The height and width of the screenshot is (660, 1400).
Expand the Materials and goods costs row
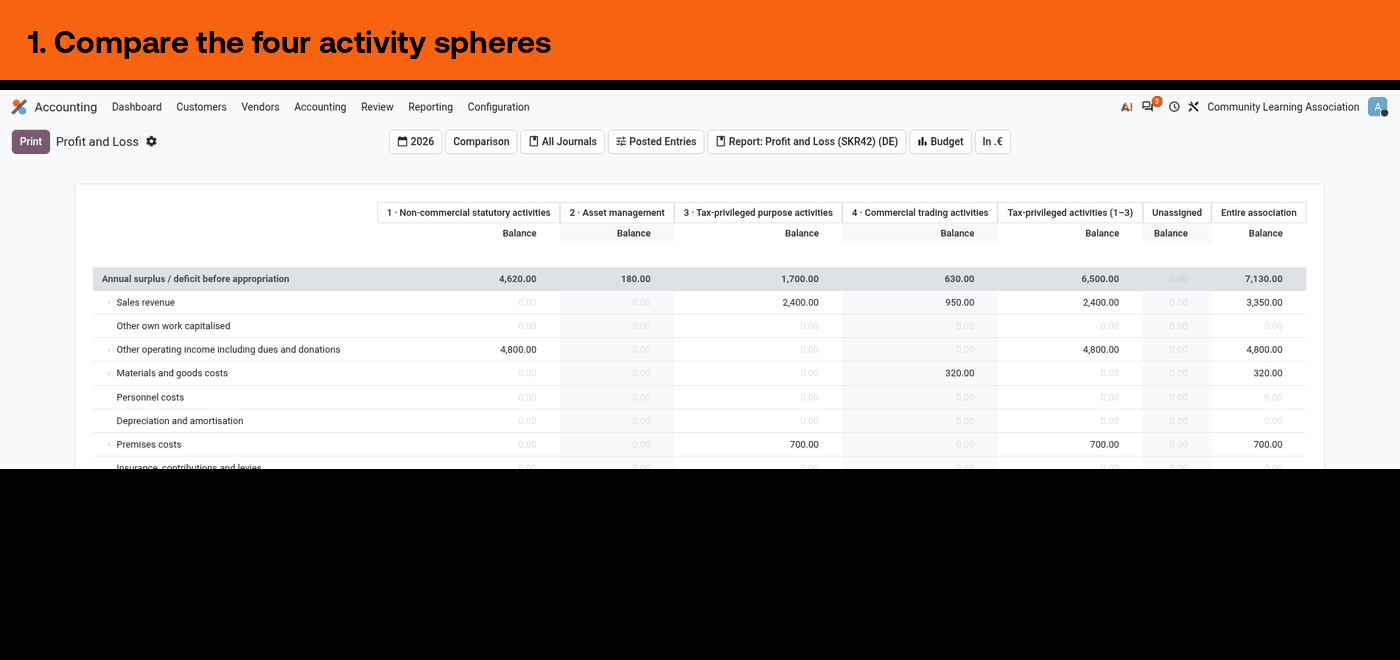109,373
